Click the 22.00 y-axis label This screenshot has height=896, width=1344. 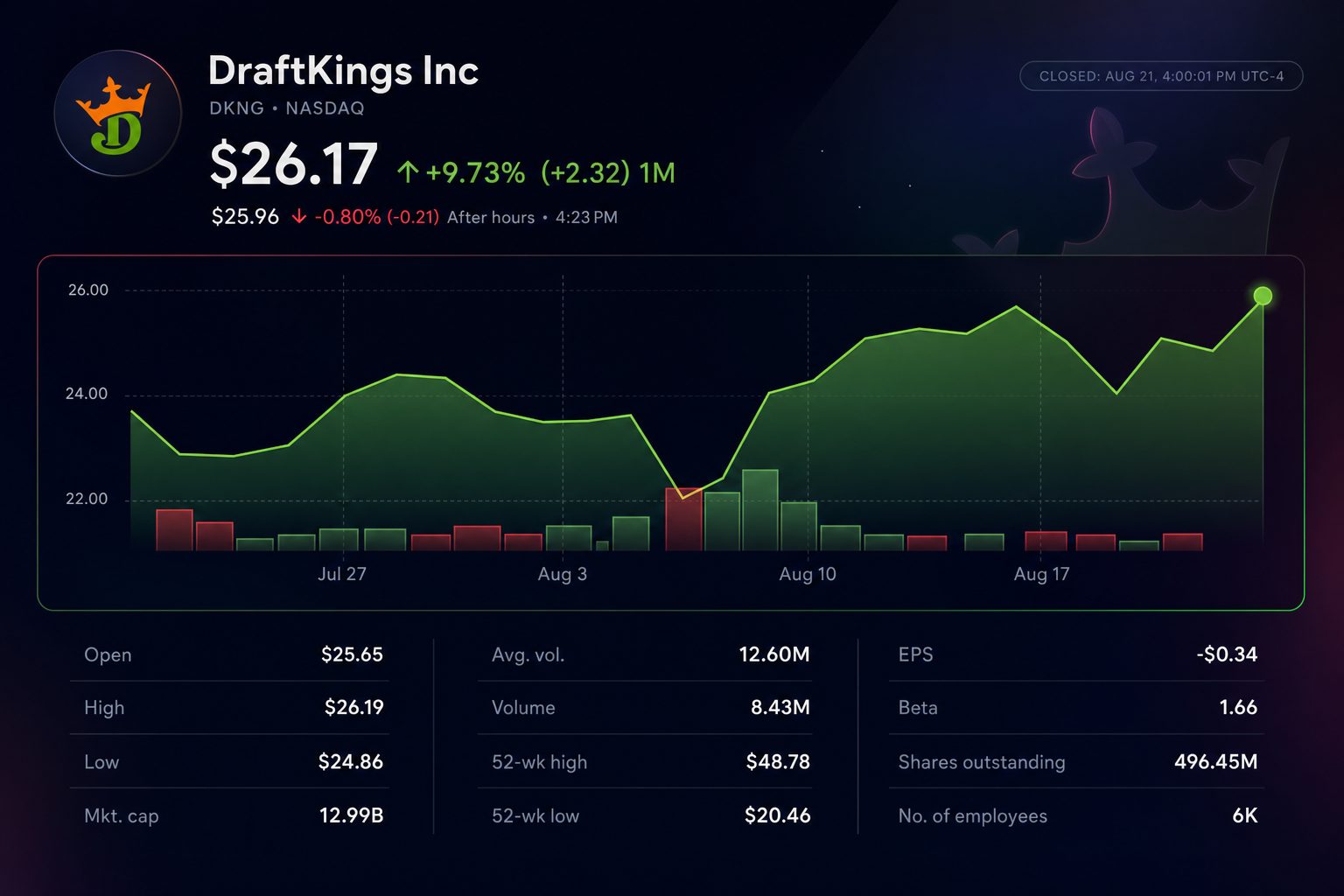[x=87, y=500]
